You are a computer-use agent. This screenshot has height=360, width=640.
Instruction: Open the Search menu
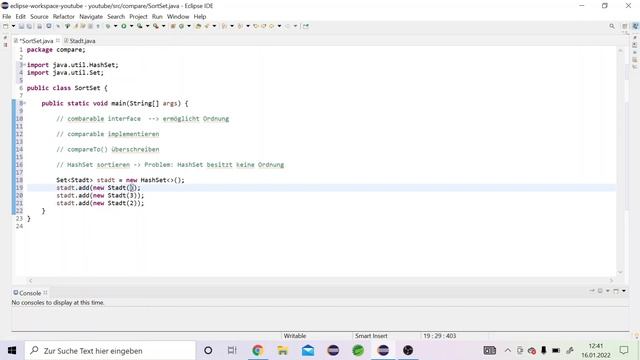pyautogui.click(x=116, y=17)
